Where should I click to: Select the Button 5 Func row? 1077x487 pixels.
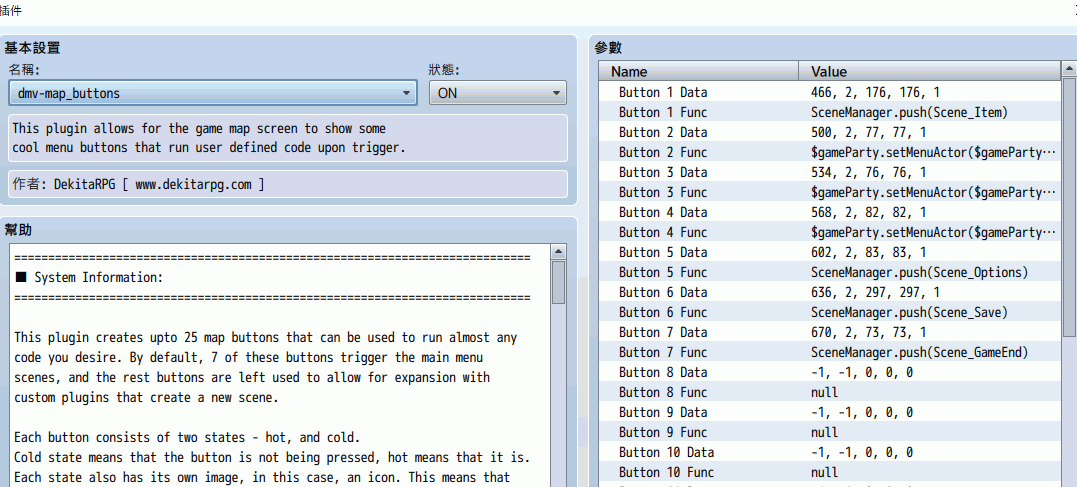click(x=830, y=272)
